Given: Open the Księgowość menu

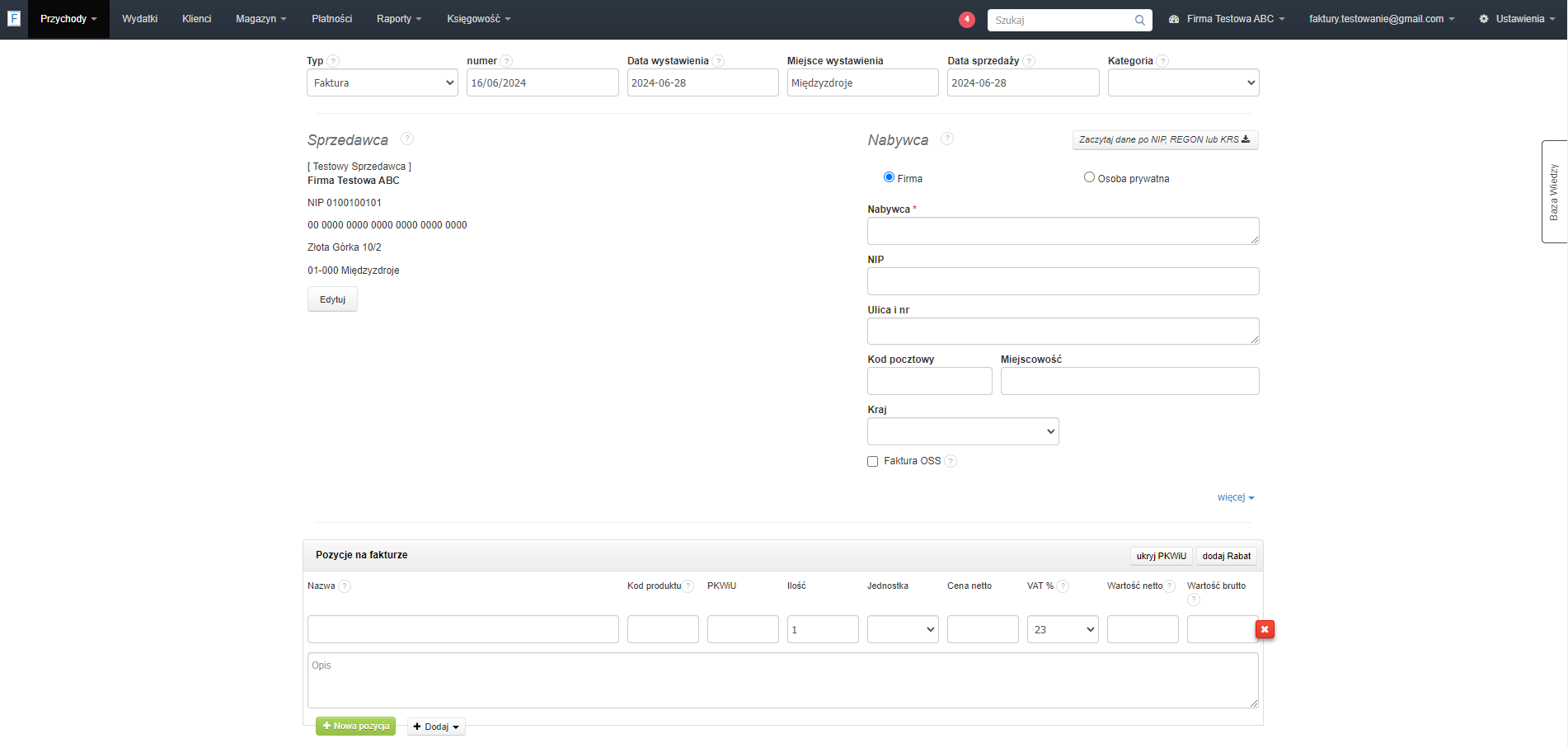Looking at the screenshot, I should (479, 19).
